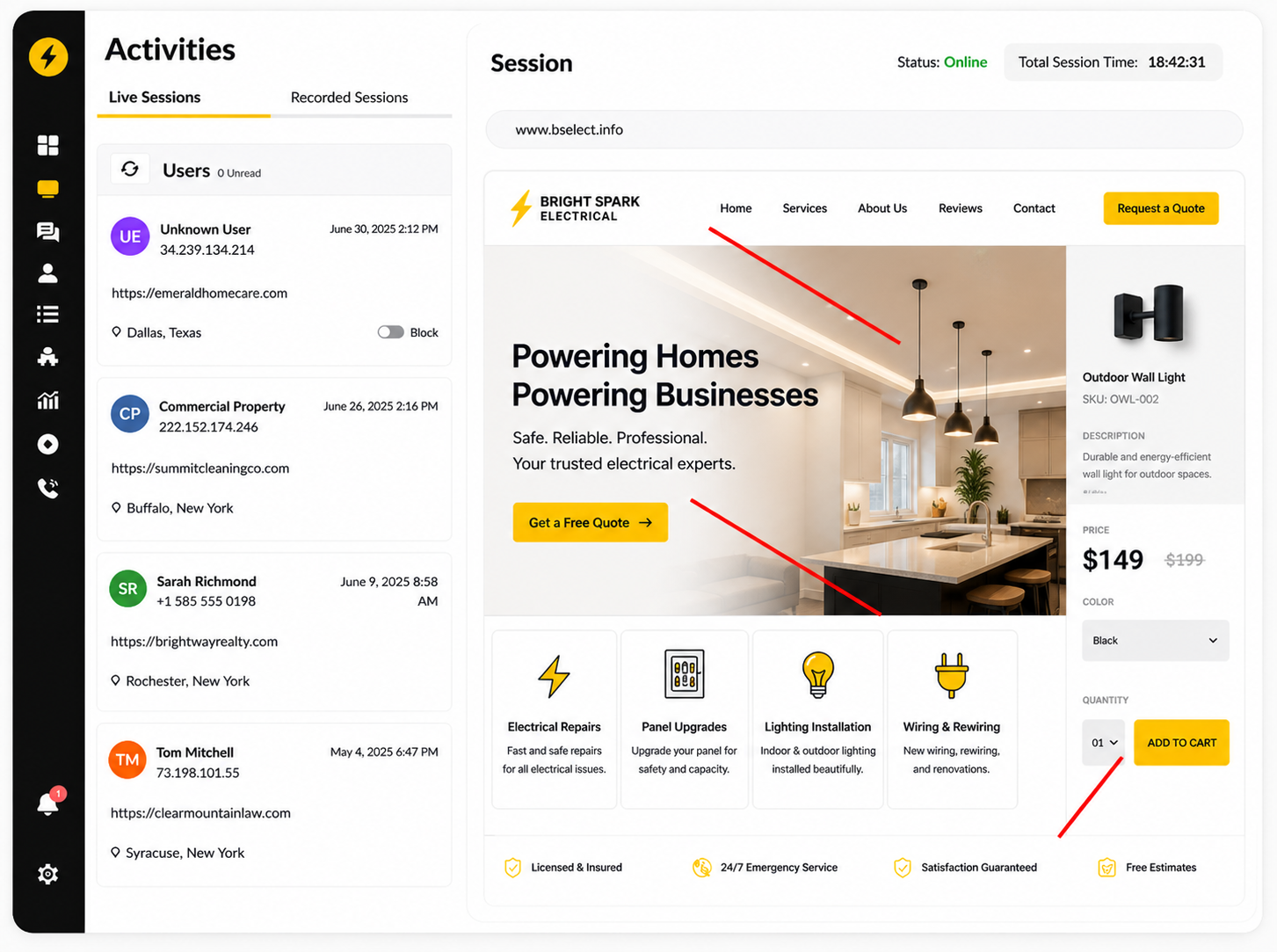Open the emeraldhomecare.com link
Viewport: 1277px width, 952px height.
pyautogui.click(x=200, y=294)
